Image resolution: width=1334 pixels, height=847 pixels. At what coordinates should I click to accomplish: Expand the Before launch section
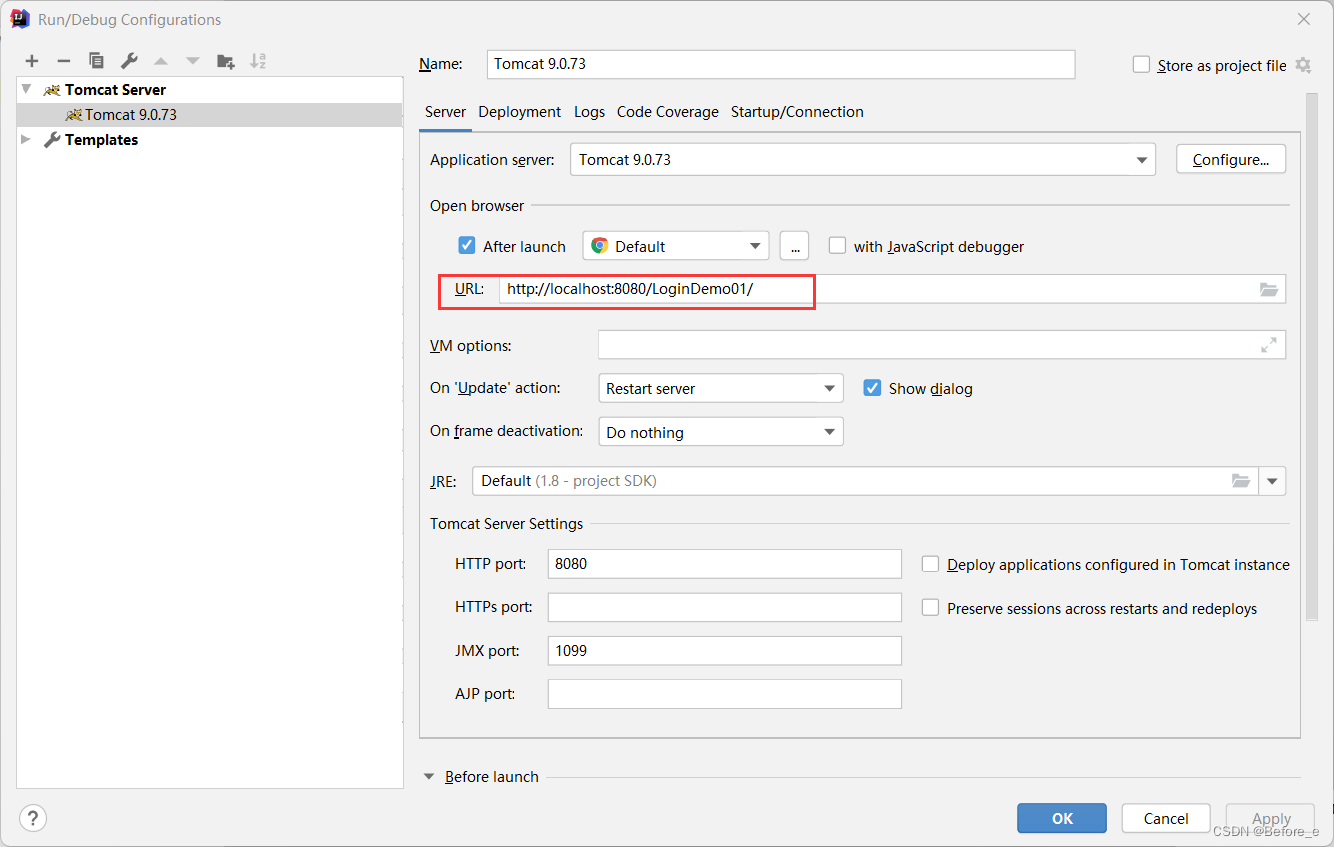[x=430, y=776]
